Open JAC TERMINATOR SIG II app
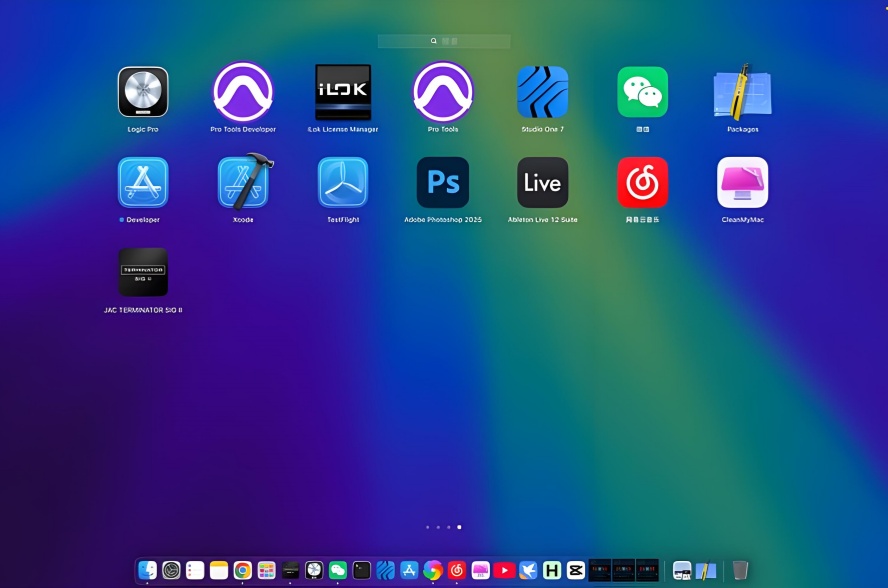Image resolution: width=888 pixels, height=588 pixels. coord(143,272)
